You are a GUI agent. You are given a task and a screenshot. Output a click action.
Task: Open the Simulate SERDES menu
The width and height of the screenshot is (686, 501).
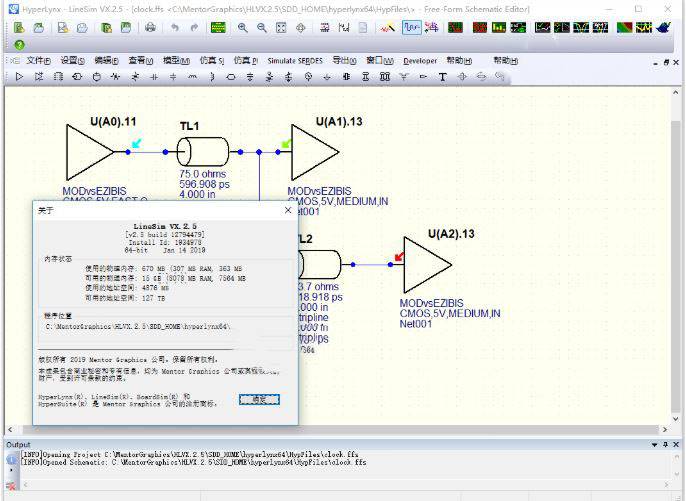(295, 61)
